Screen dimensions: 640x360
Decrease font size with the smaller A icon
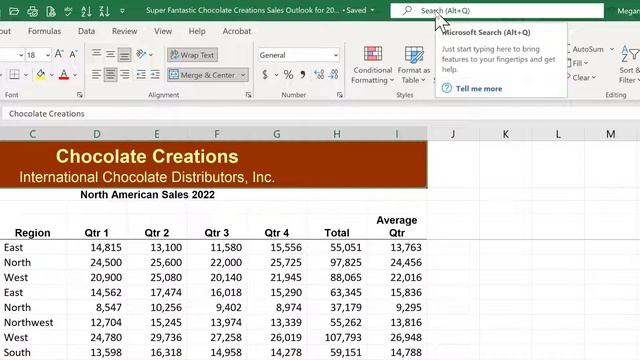73,54
